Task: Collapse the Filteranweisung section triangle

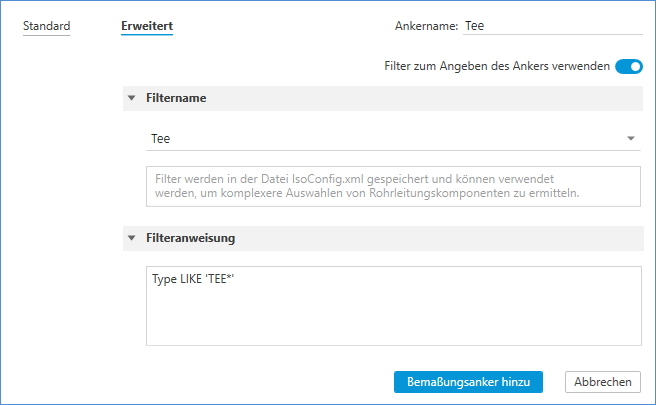Action: click(x=131, y=239)
